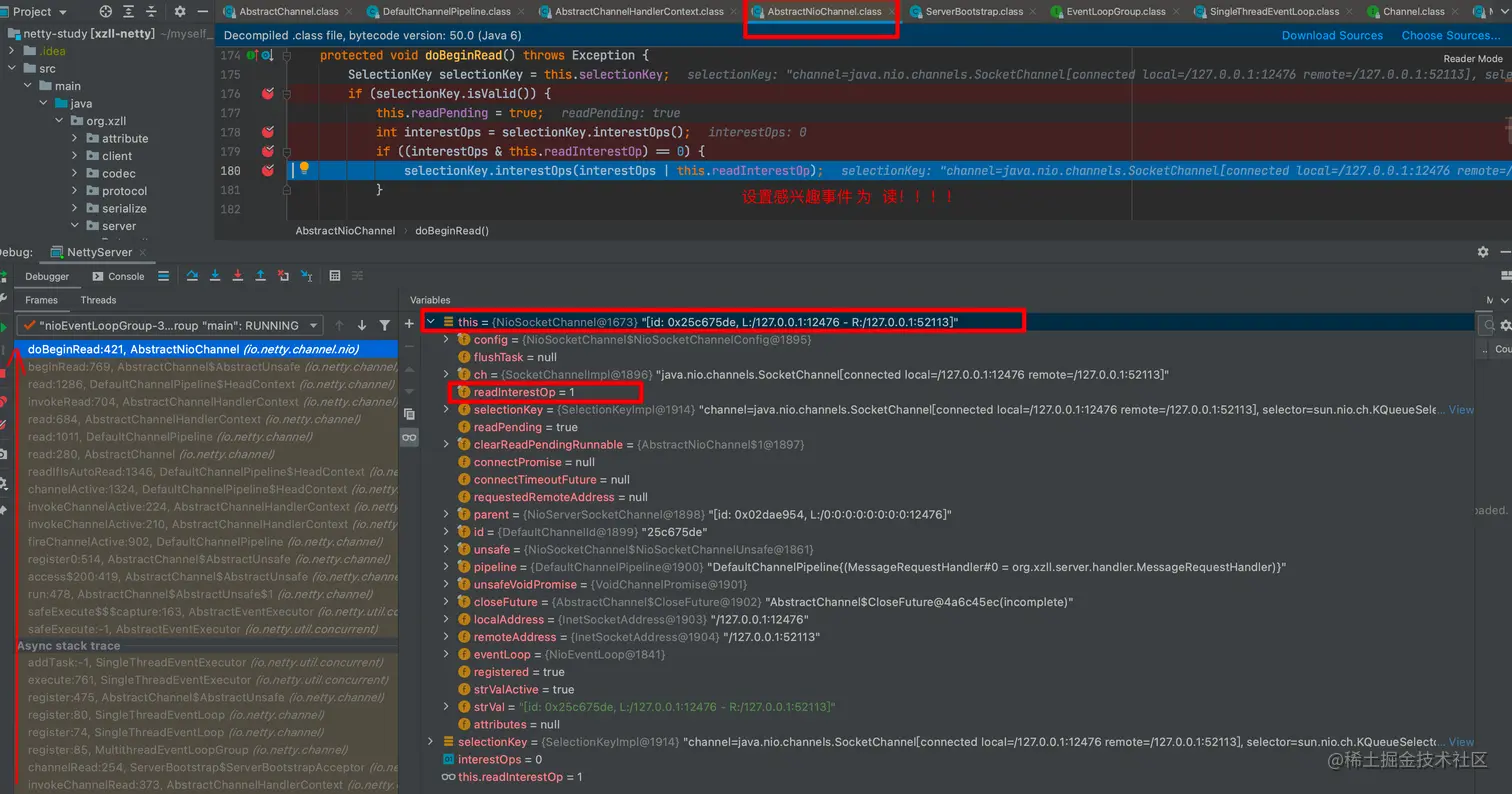Screen dimensions: 1512x794
Task: Expand the client folder
Action: click(75, 156)
